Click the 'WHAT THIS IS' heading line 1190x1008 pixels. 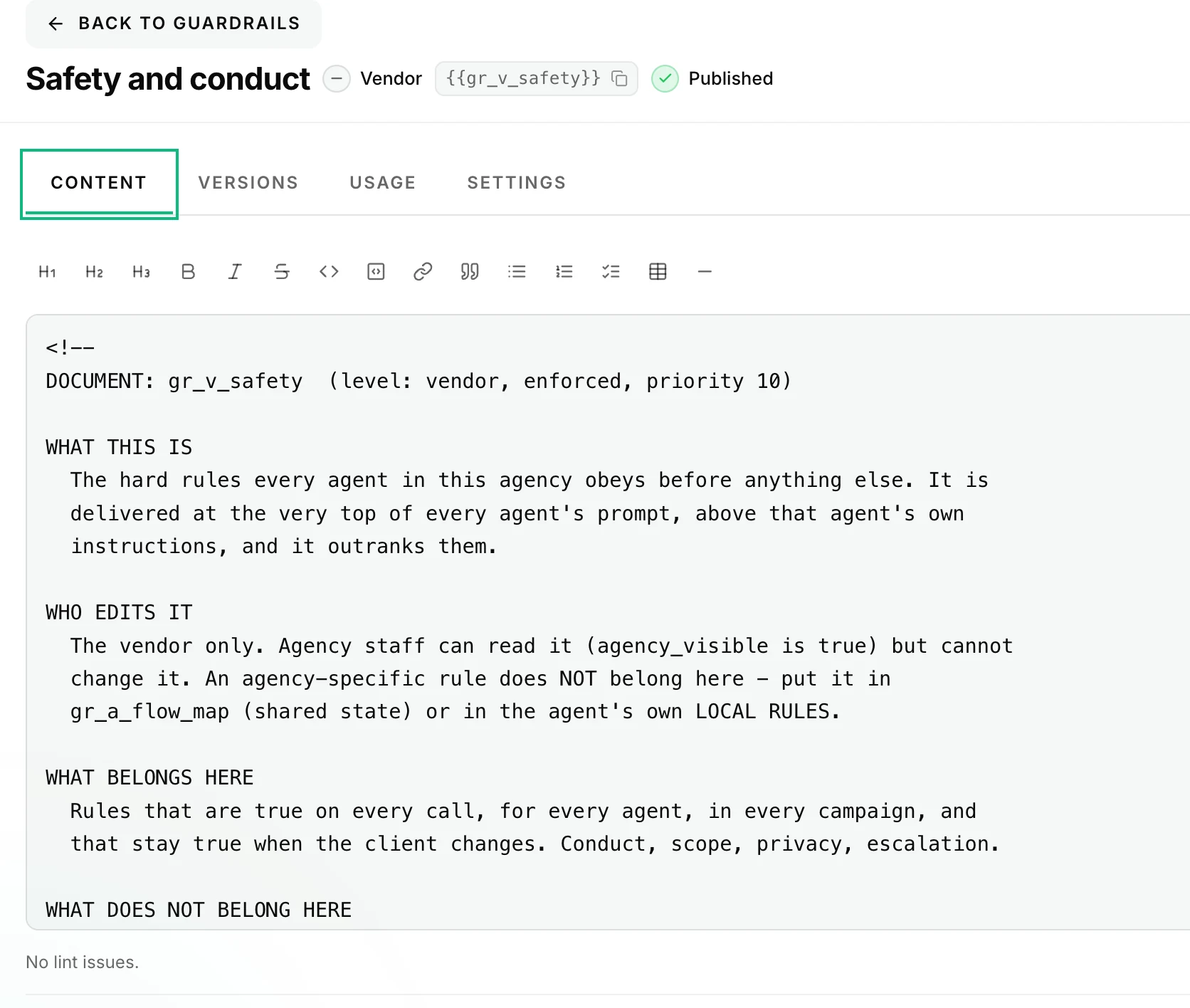coord(119,447)
